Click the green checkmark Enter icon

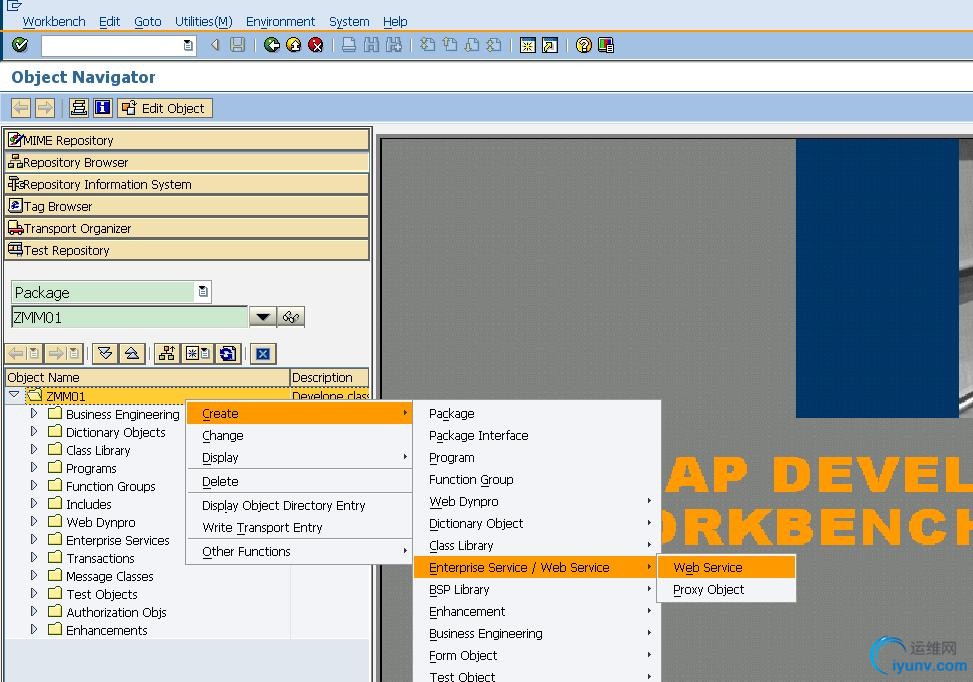click(x=20, y=45)
